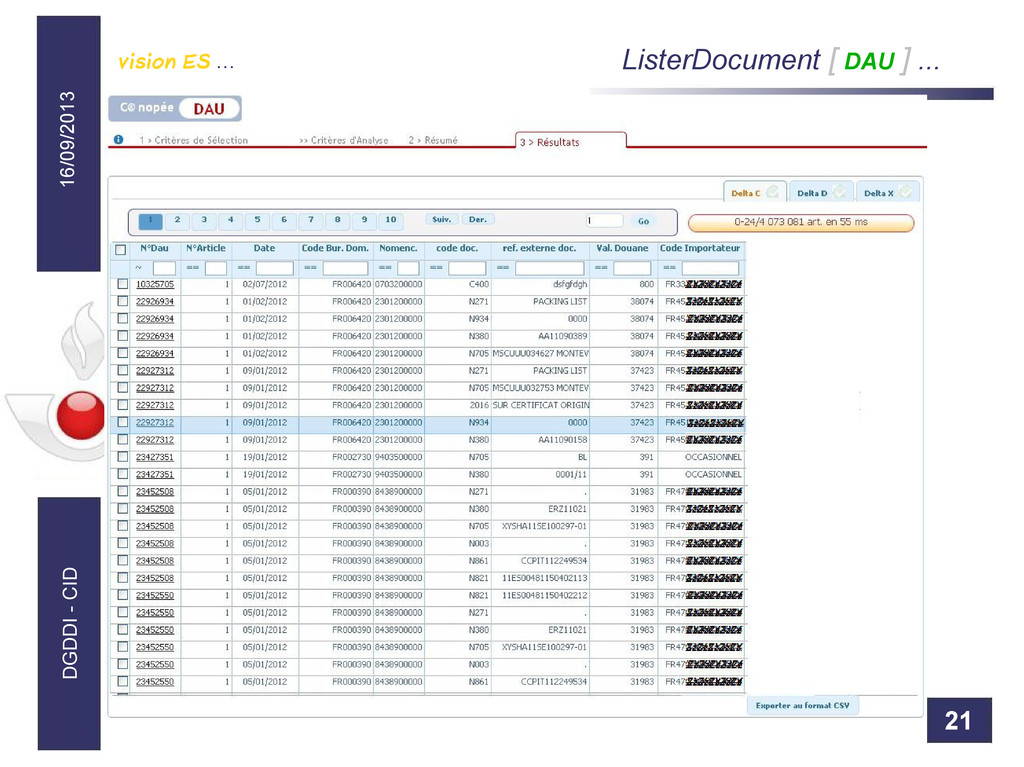The width and height of the screenshot is (1024, 767).
Task: Click the C@nopée DAU logo badge
Action: pyautogui.click(x=175, y=108)
